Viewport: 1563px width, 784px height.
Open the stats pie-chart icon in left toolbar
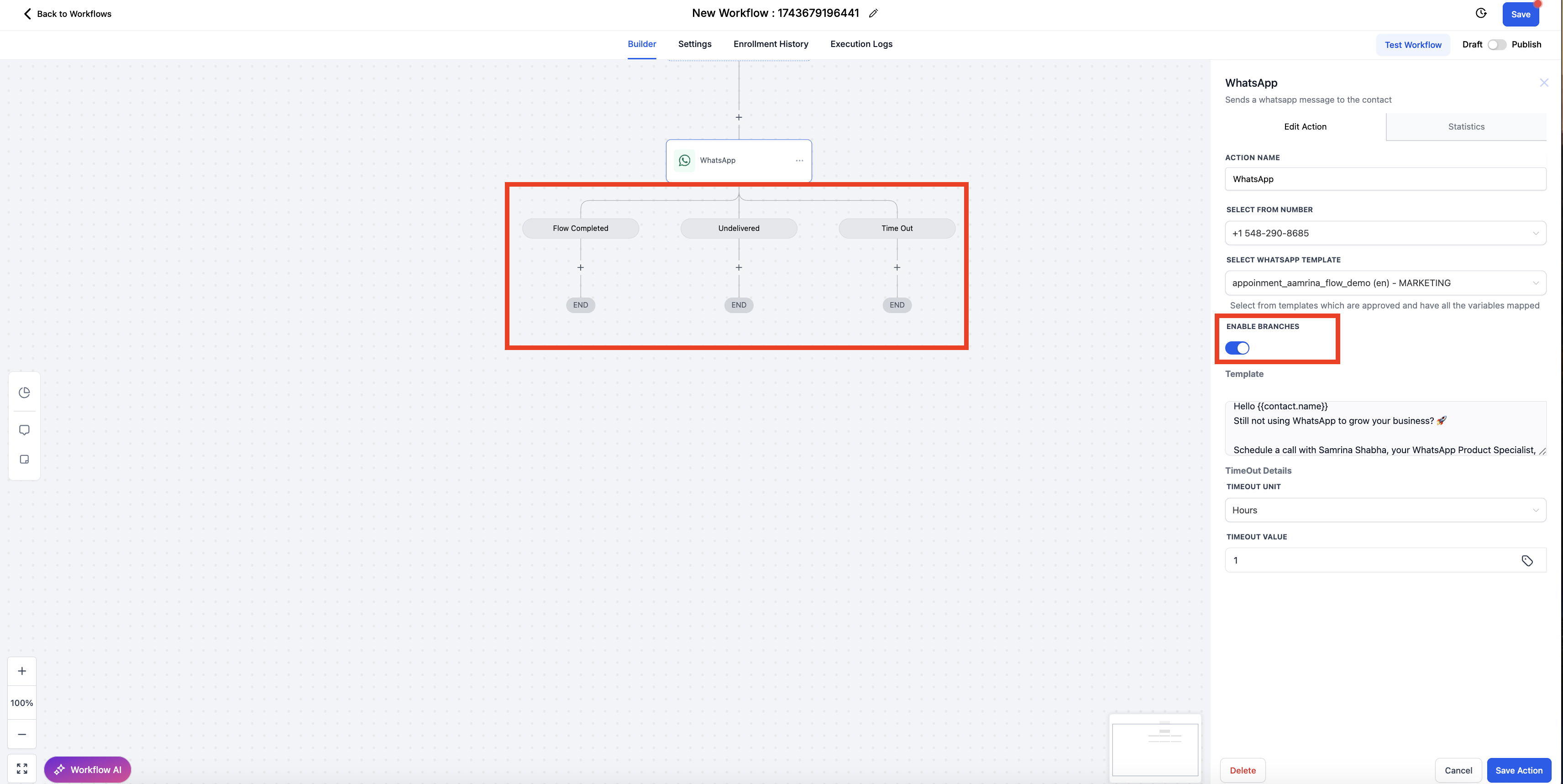pos(24,392)
